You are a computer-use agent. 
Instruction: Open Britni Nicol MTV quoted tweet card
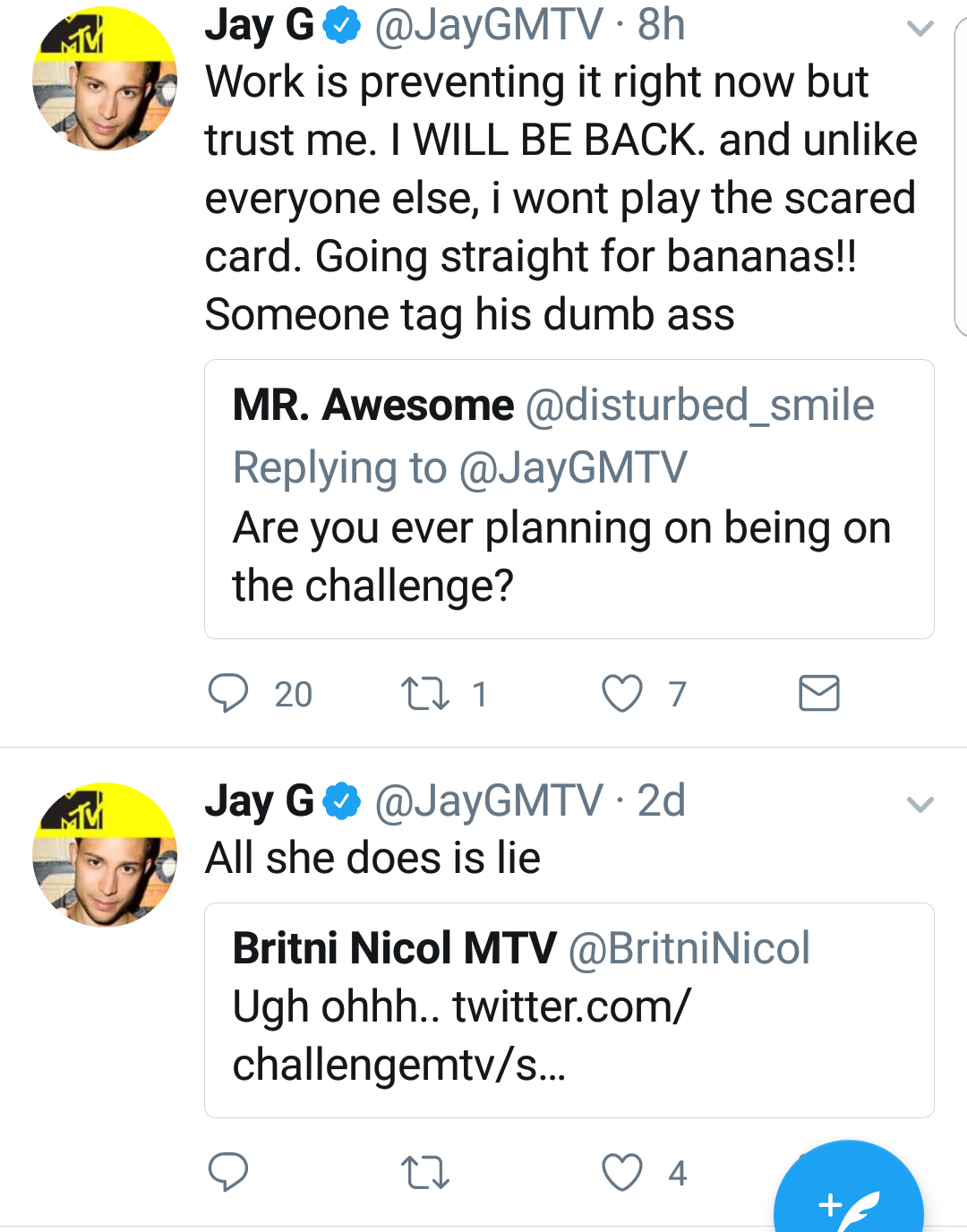tap(569, 1010)
